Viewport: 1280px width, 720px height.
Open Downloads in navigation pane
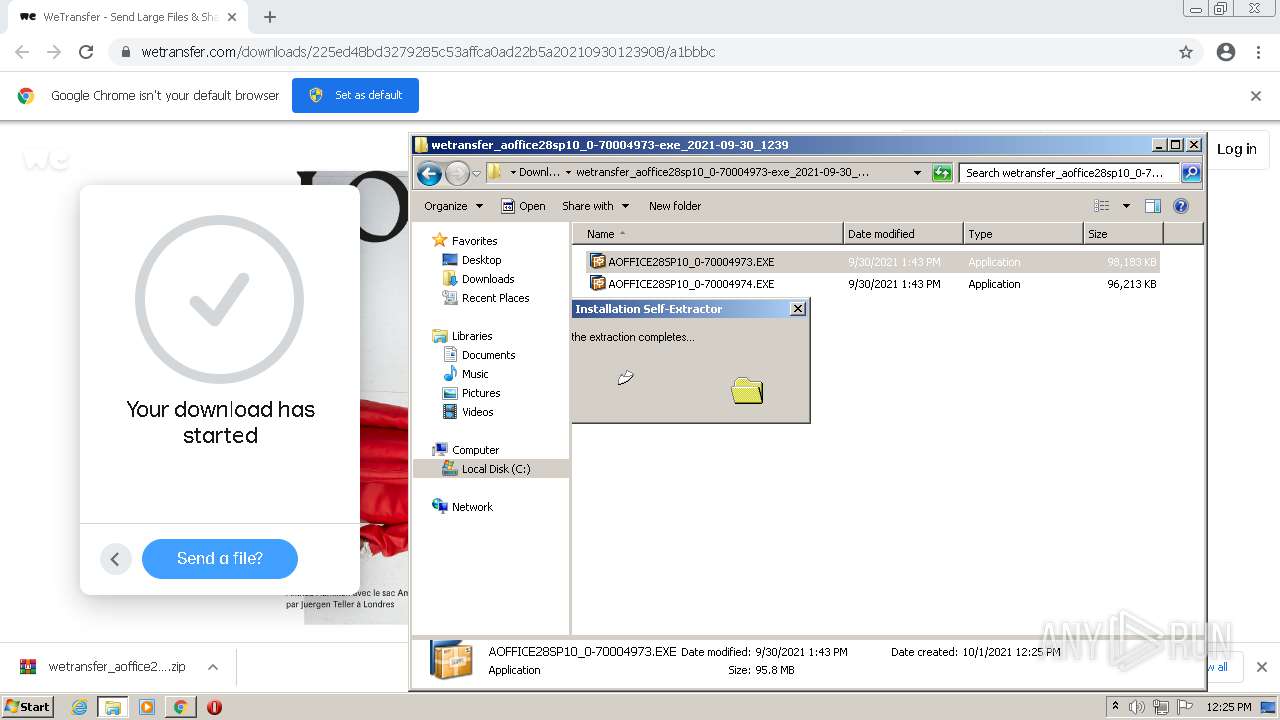[478, 279]
